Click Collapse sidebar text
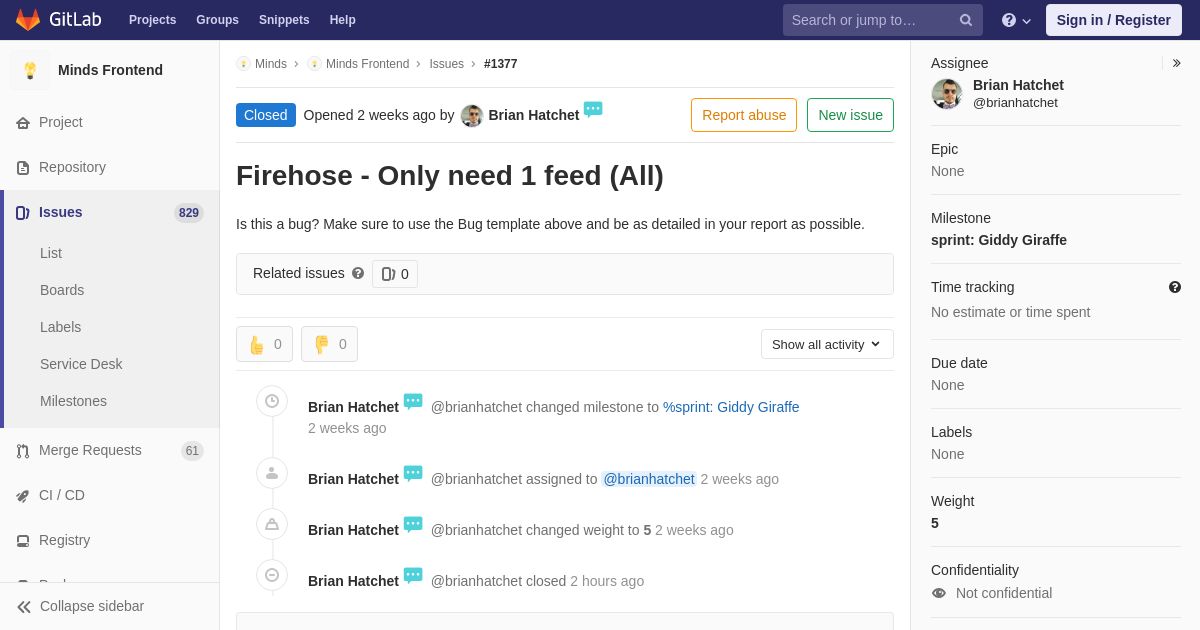Screen dimensions: 1200x630 click(x=92, y=606)
